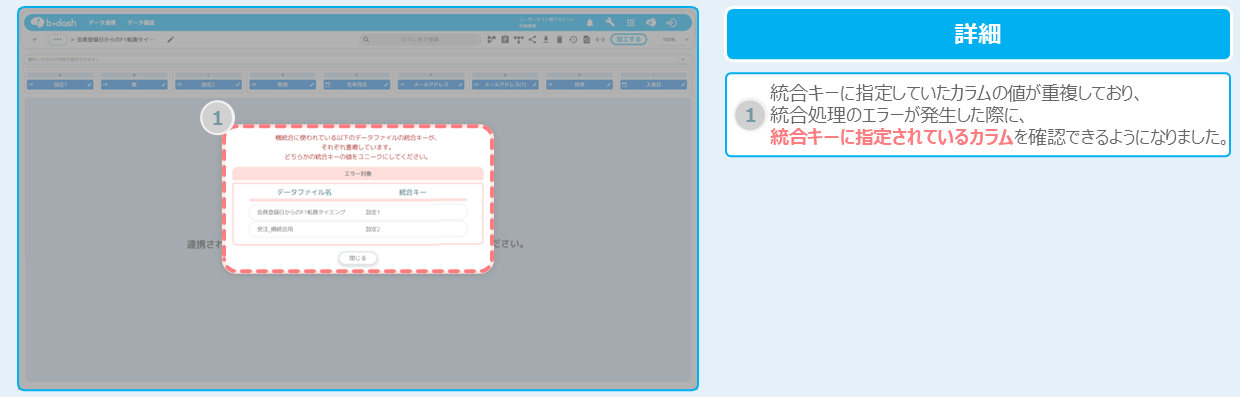Select the 住所 column header

click(579, 84)
